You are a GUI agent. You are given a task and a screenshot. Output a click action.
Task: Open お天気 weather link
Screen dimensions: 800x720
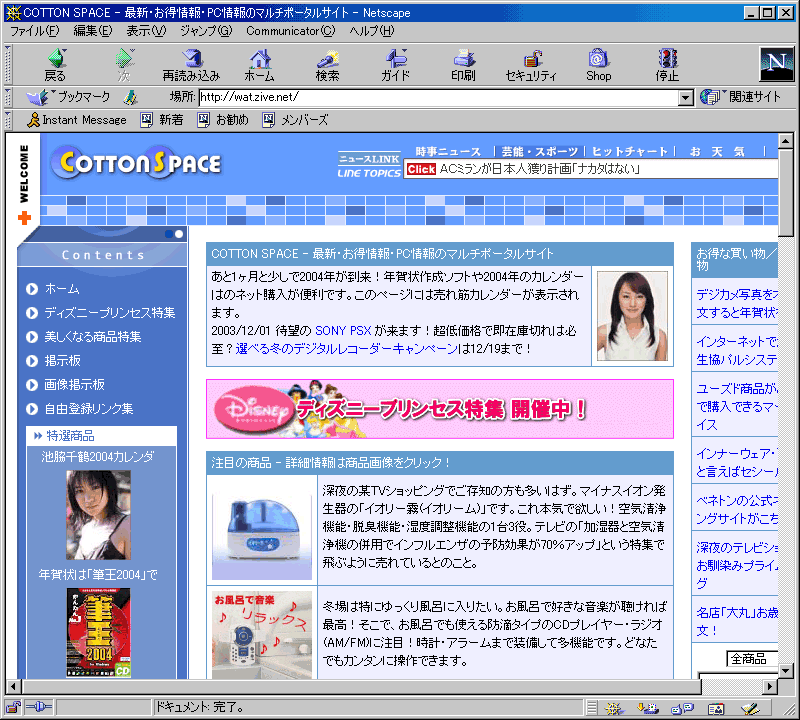click(717, 152)
